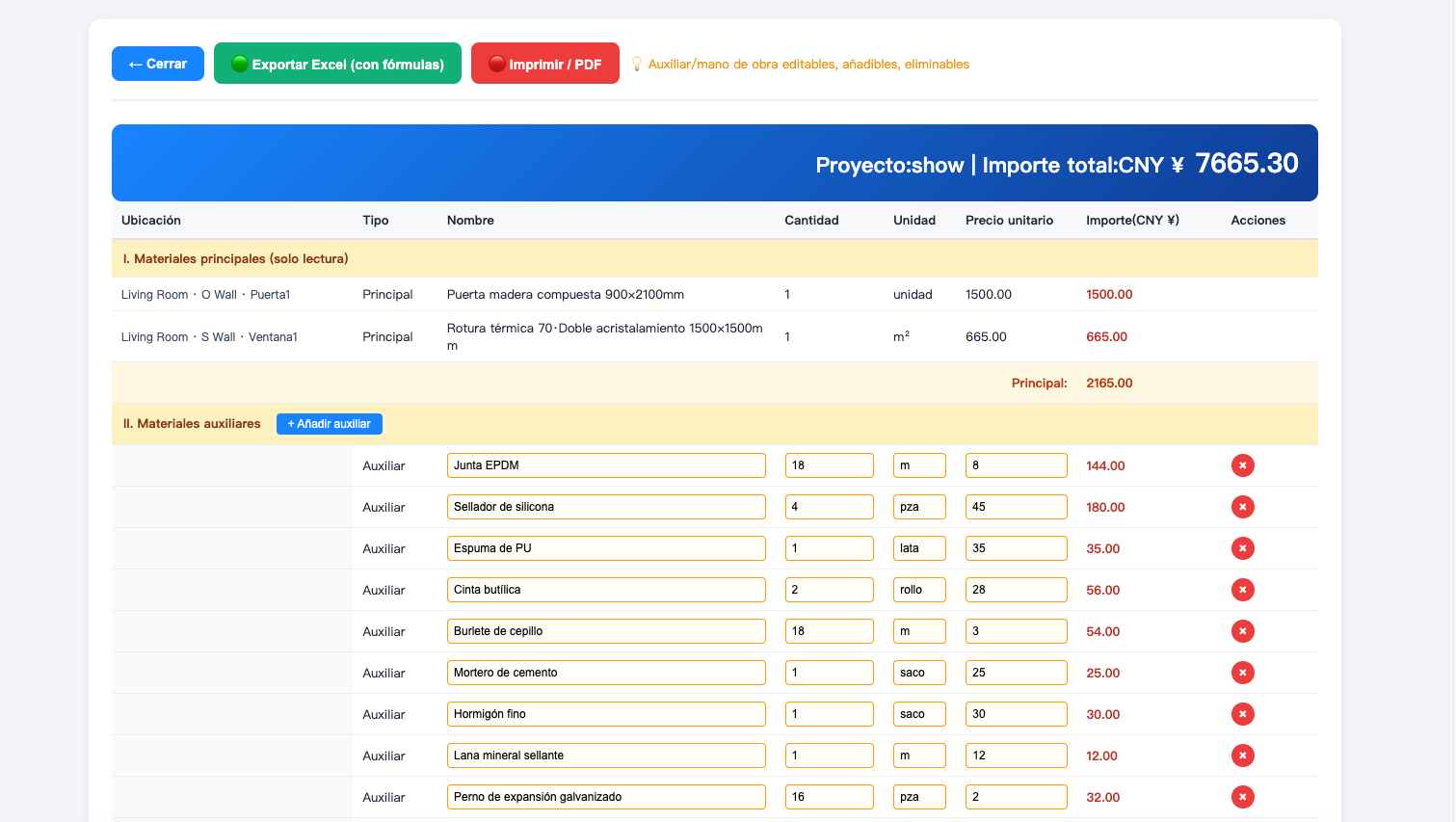
Task: Delete the Burlete de cepillo row
Action: click(1242, 631)
